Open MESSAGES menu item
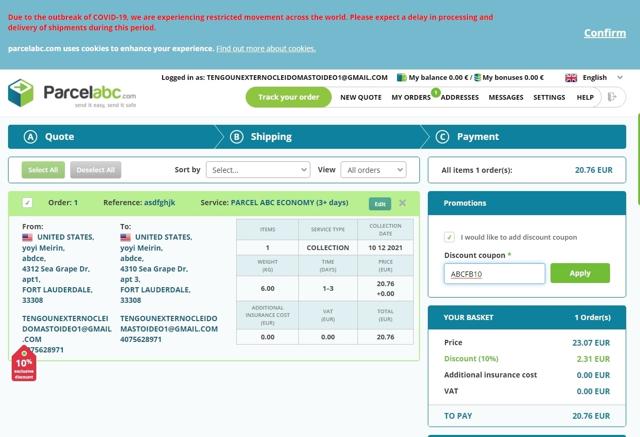The image size is (640, 437). [506, 98]
